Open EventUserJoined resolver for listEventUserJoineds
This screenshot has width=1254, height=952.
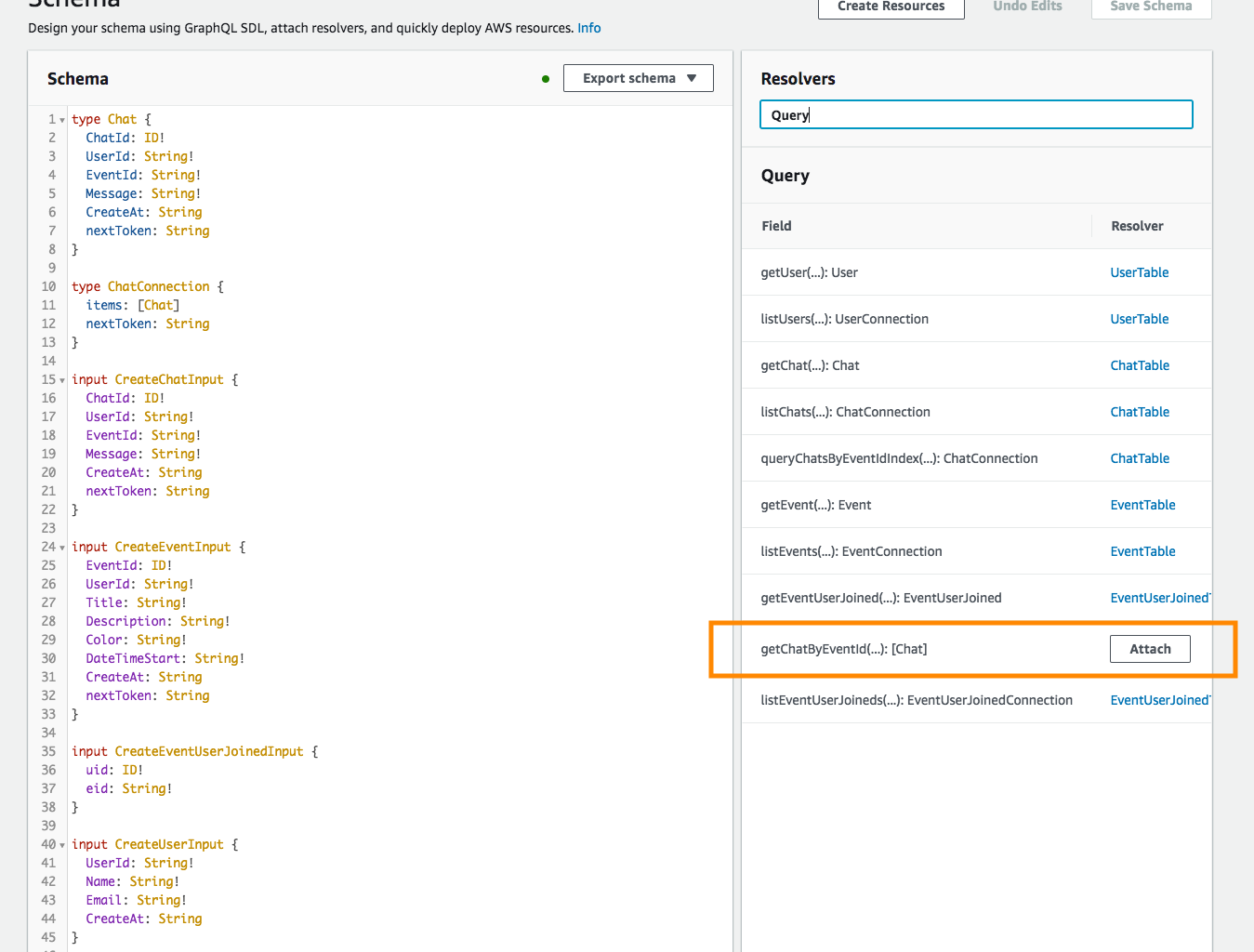[1160, 700]
